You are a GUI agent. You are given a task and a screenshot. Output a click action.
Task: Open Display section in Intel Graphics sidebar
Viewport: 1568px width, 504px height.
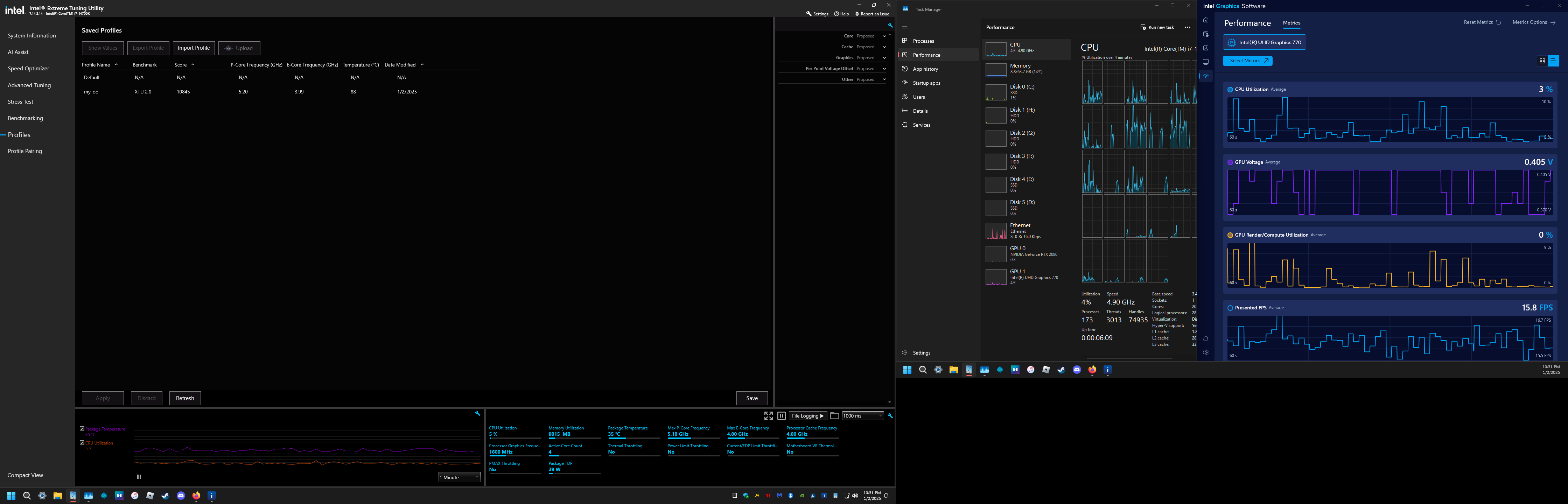pos(1205,62)
